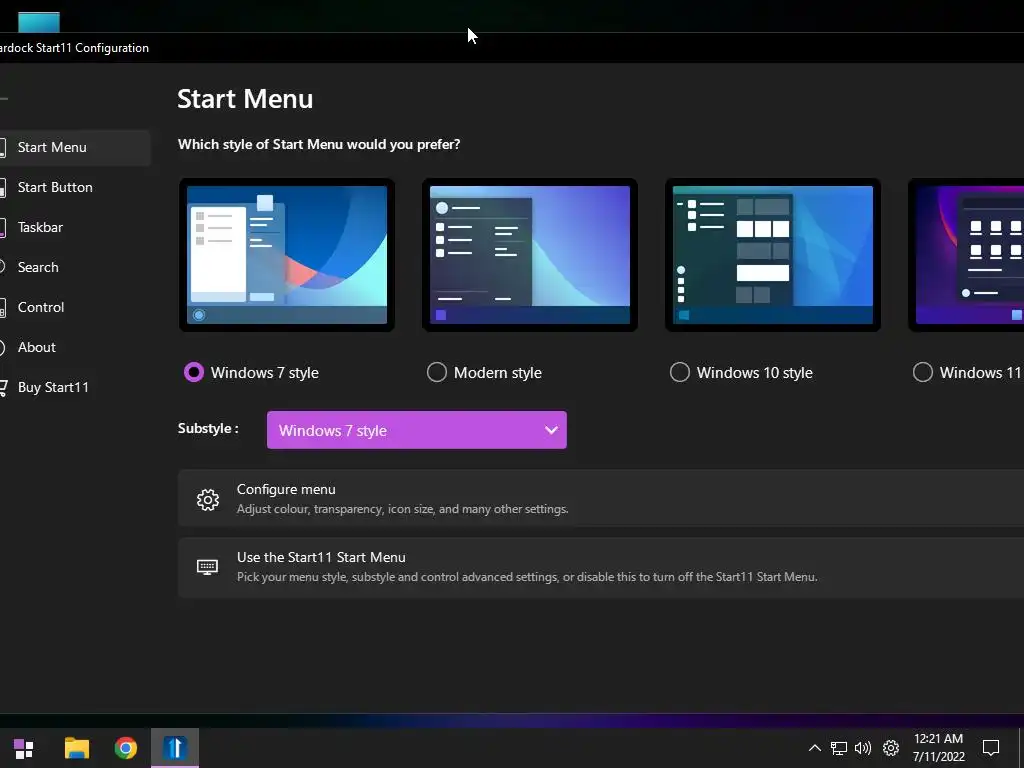Show hidden system tray icons chevron

click(x=814, y=748)
